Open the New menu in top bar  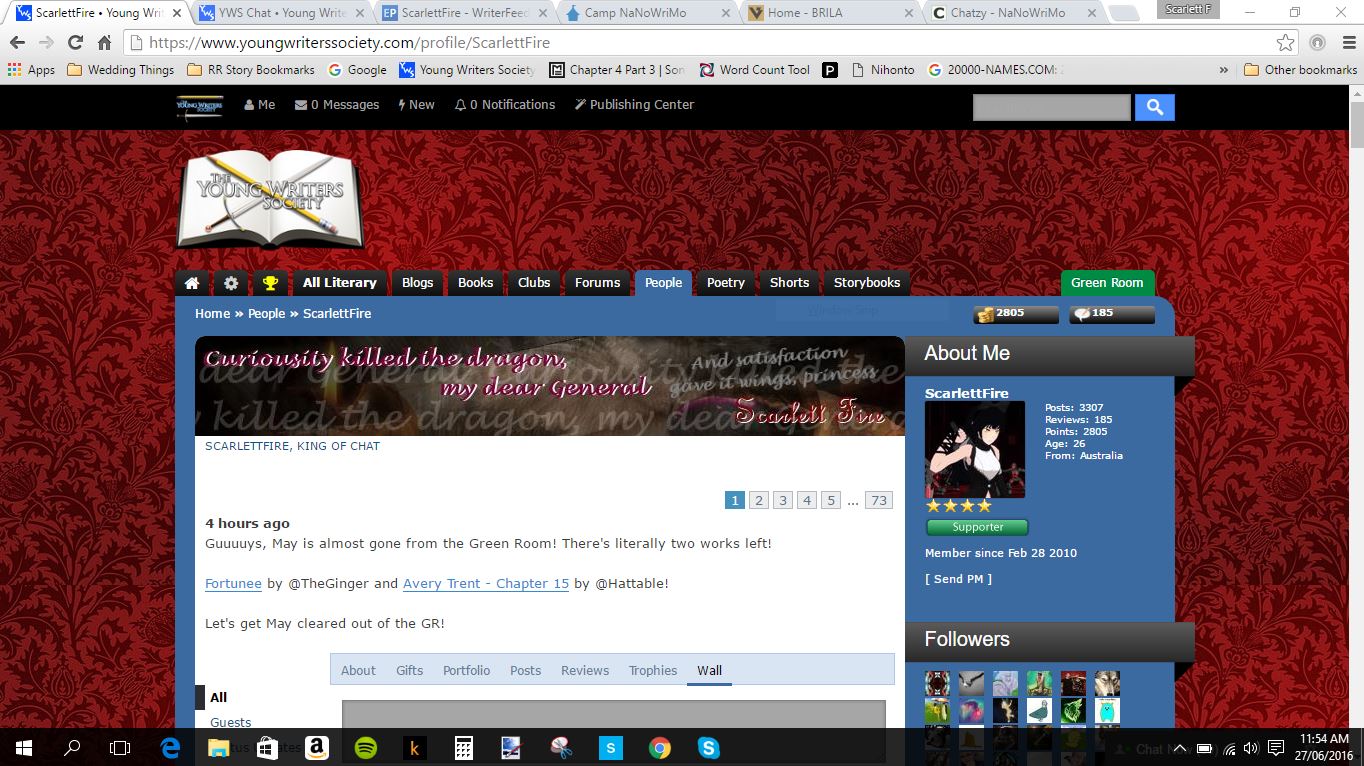click(416, 105)
